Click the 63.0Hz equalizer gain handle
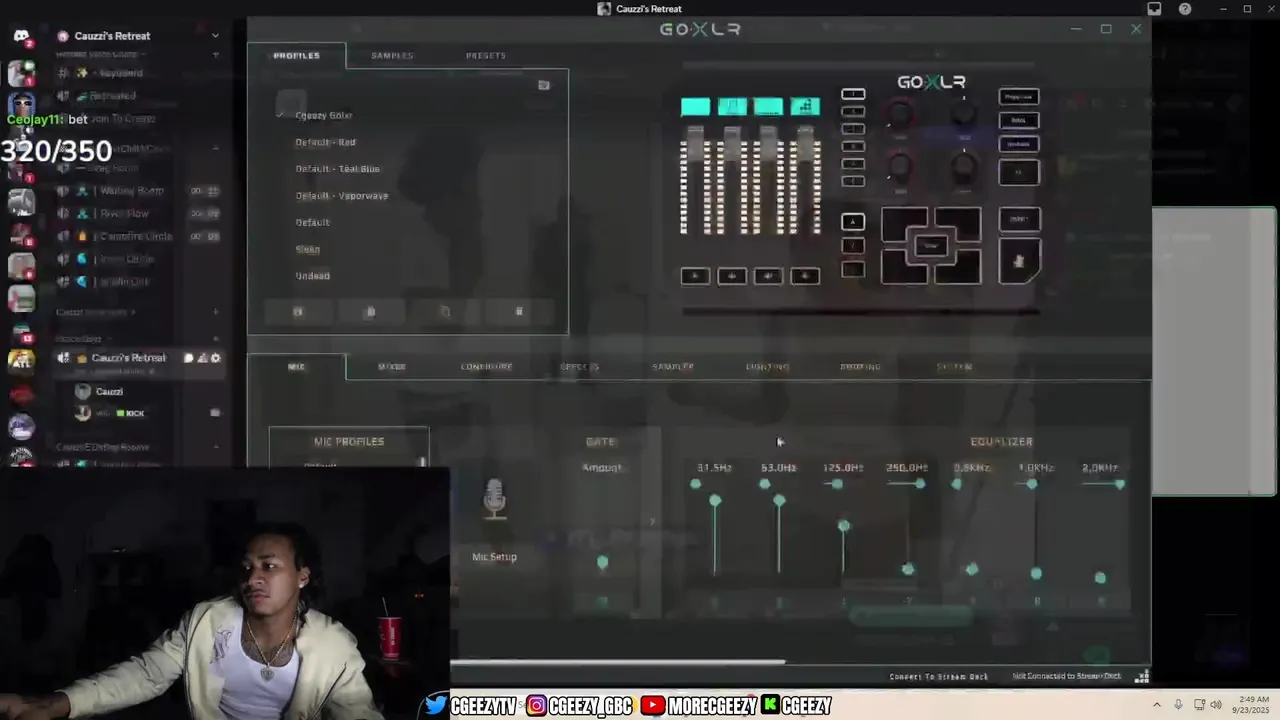Image resolution: width=1280 pixels, height=720 pixels. click(x=779, y=500)
